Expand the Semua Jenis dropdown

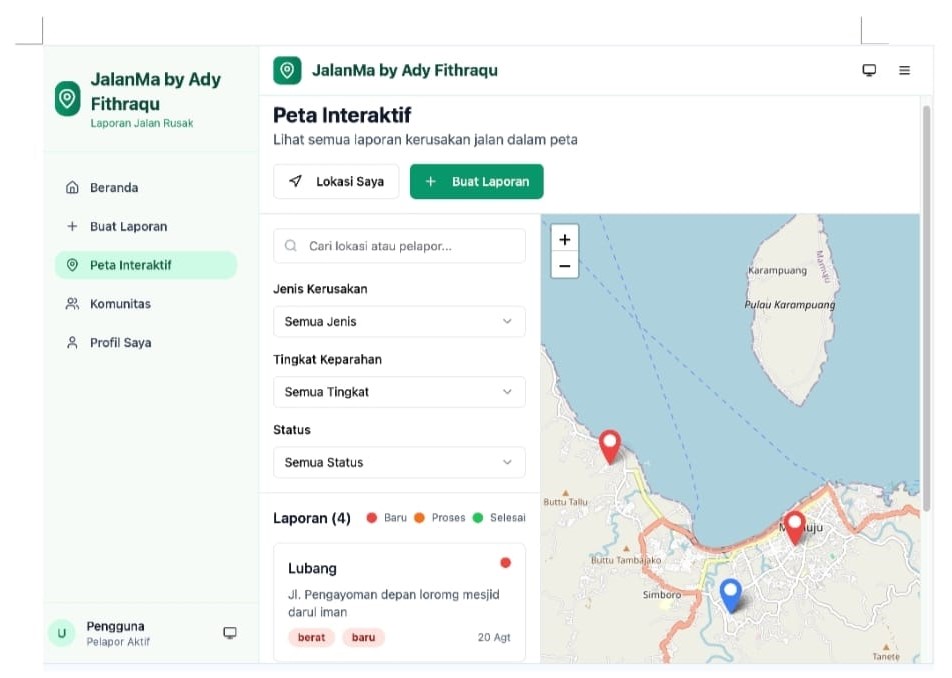399,322
